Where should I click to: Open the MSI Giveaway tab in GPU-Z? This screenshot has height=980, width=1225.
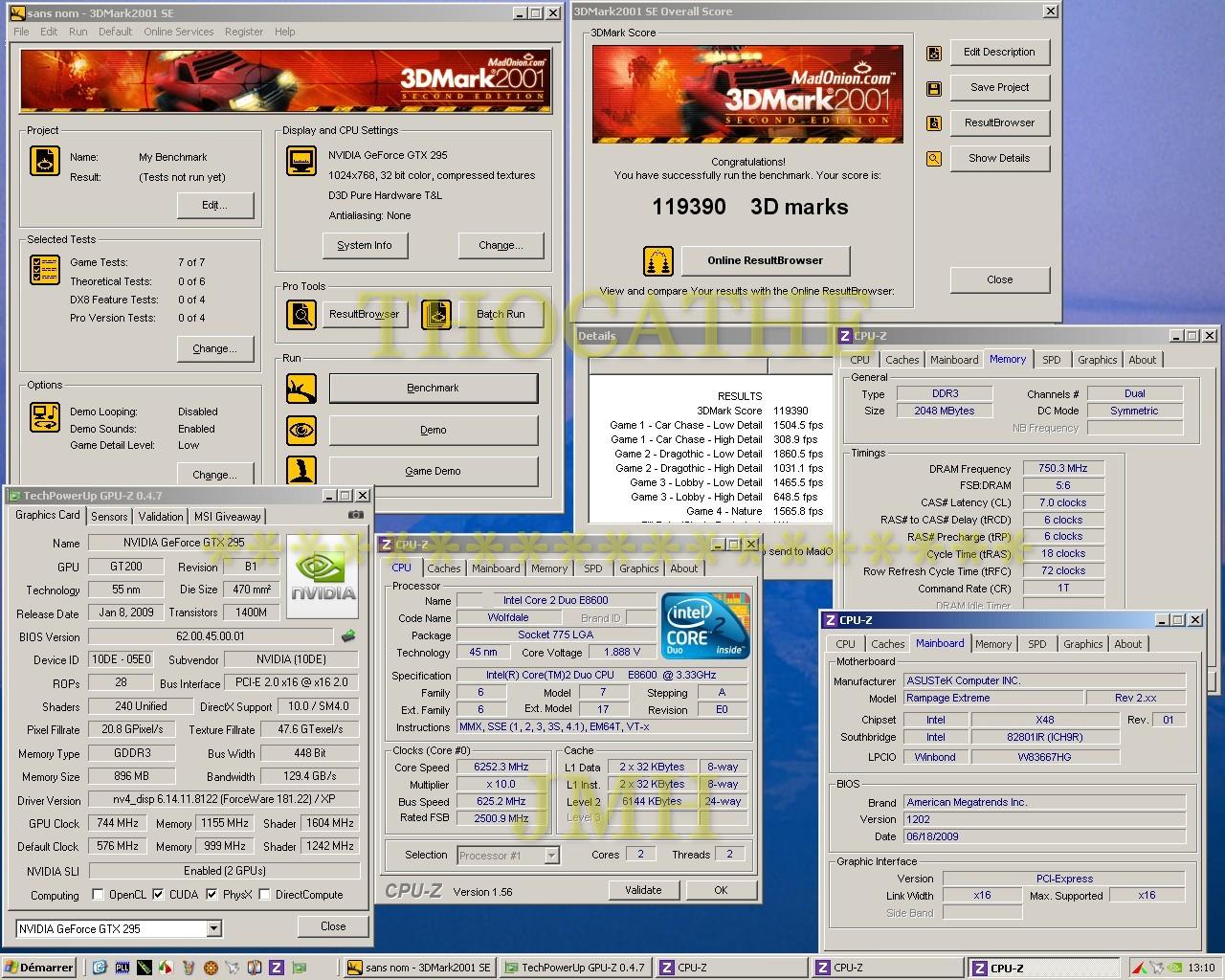pyautogui.click(x=228, y=516)
